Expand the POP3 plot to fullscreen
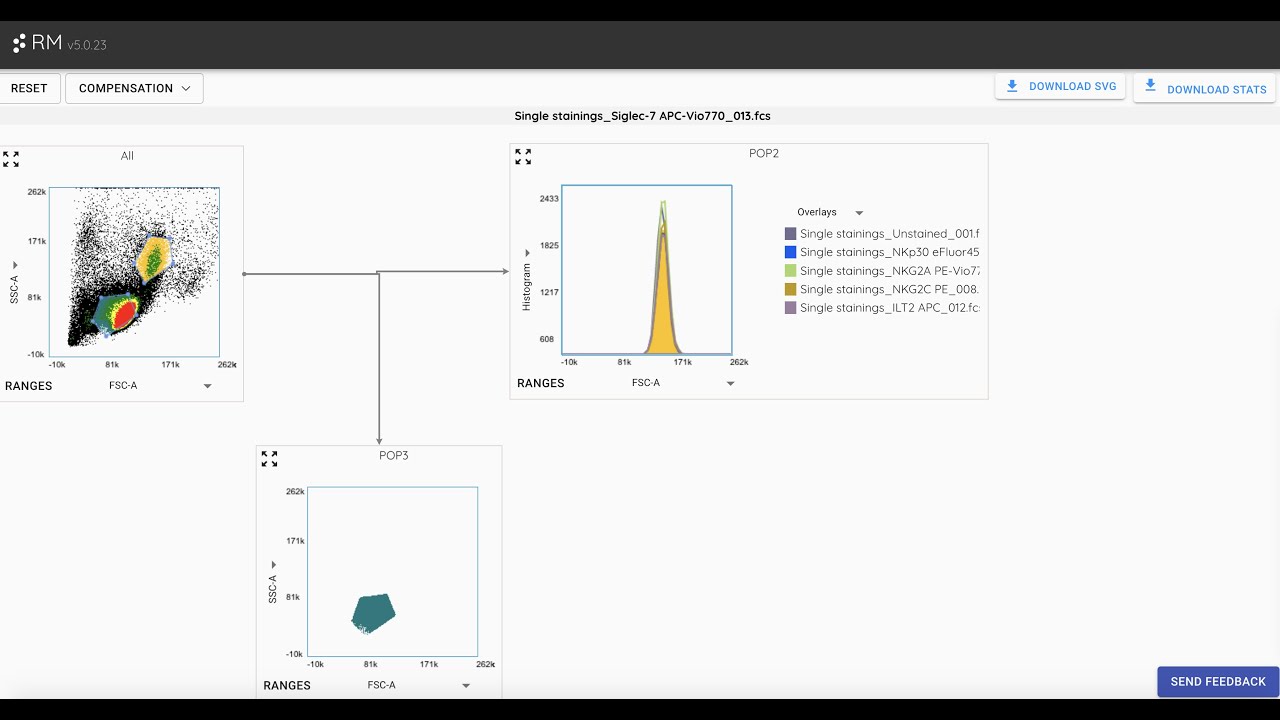Screen dimensions: 1280x720 coord(269,458)
